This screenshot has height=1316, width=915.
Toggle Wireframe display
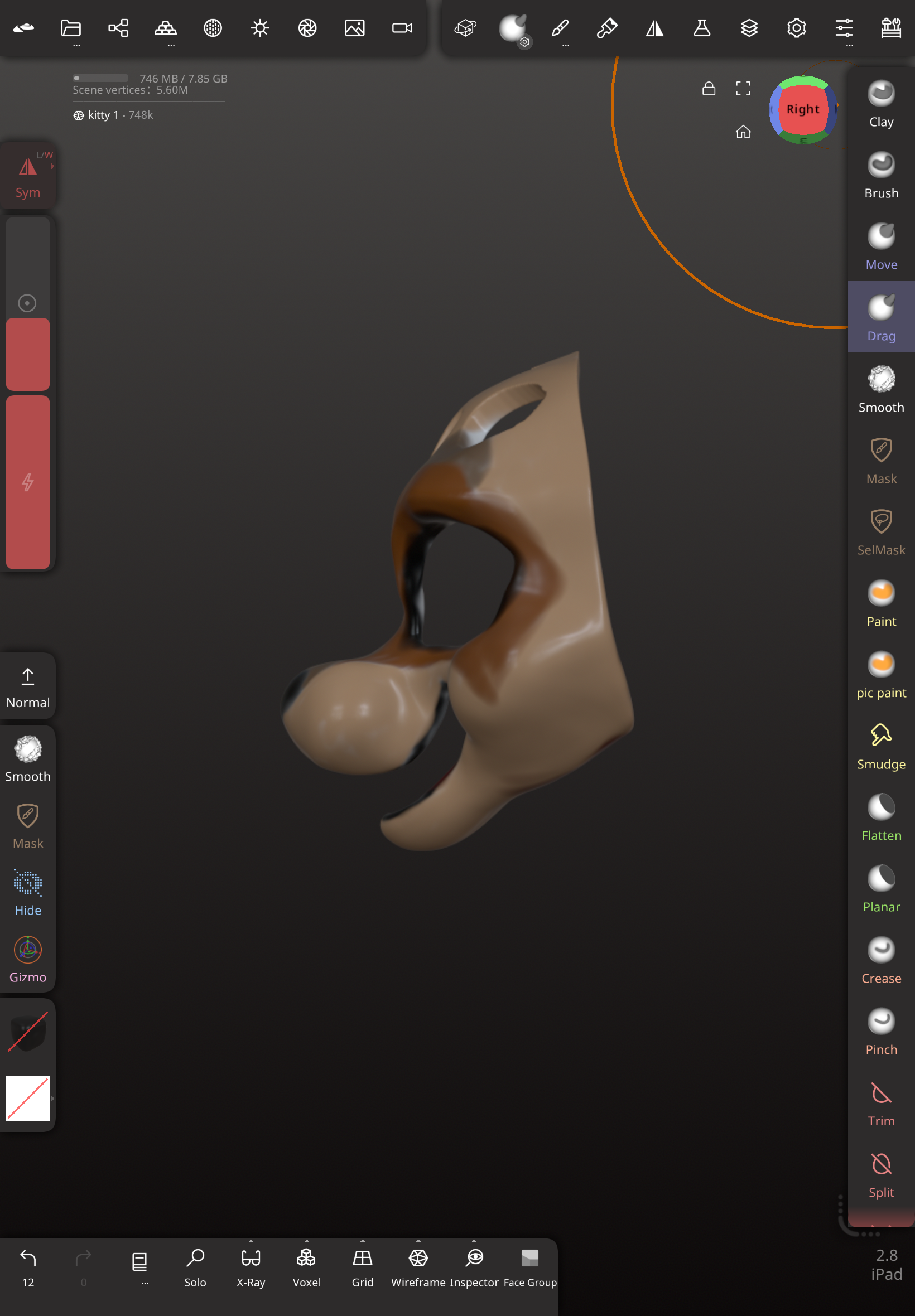click(418, 1267)
